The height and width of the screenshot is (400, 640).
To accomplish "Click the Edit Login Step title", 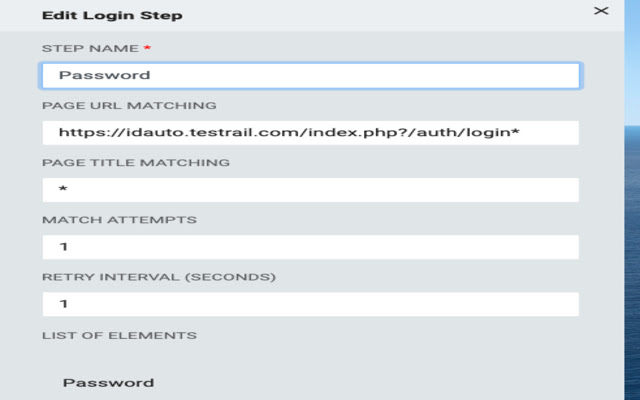I will coord(112,16).
